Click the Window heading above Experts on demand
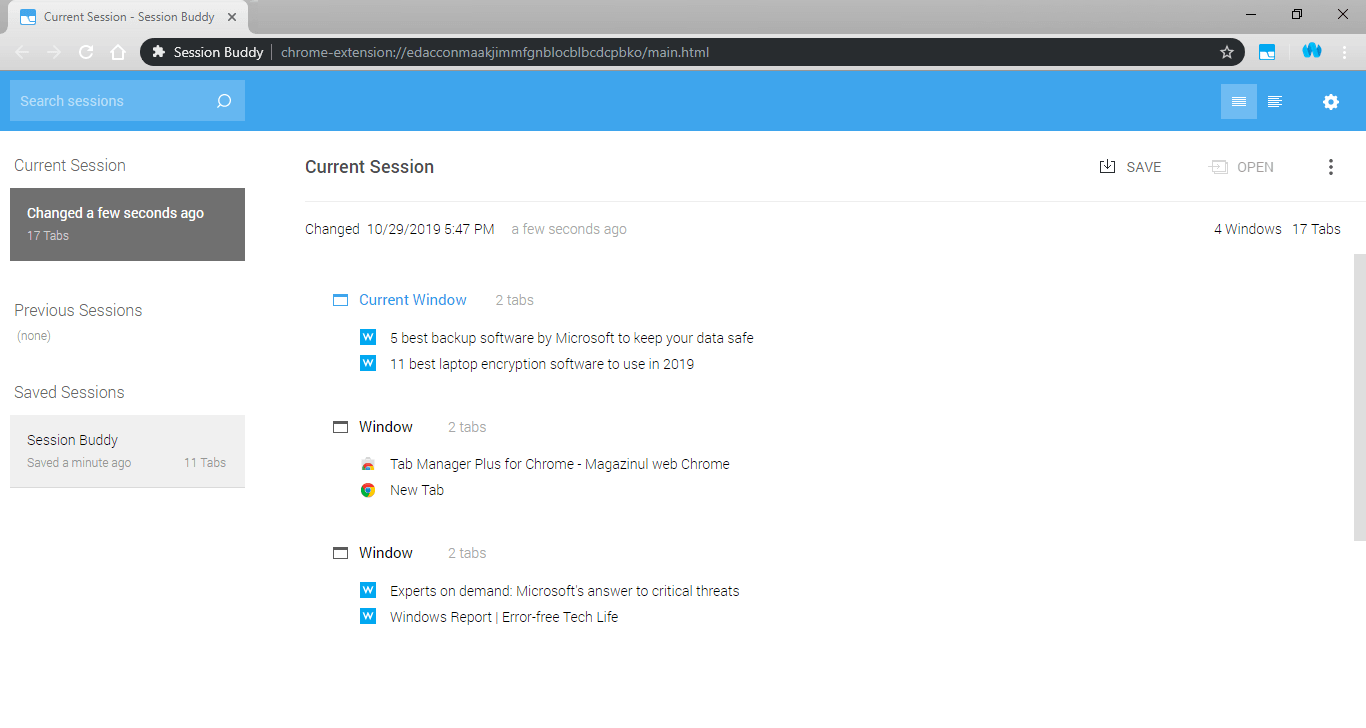 click(386, 553)
